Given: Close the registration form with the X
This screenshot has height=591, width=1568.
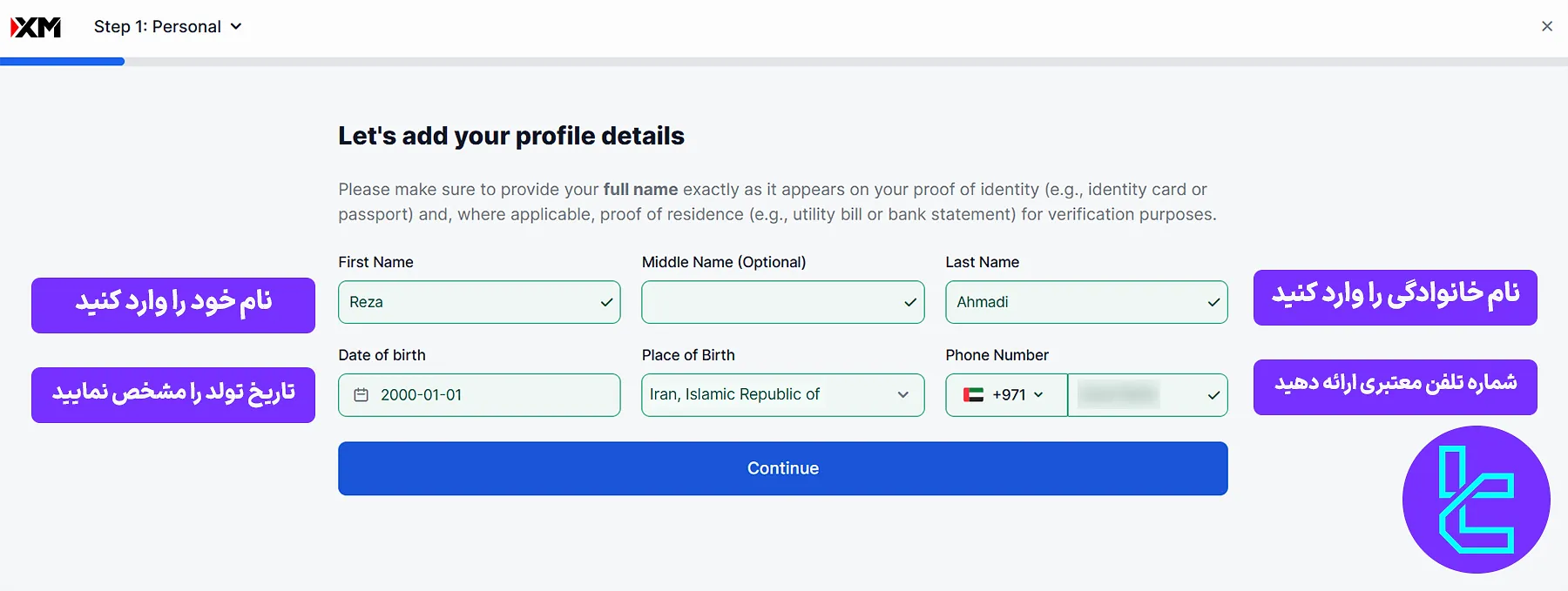Looking at the screenshot, I should point(1547,26).
